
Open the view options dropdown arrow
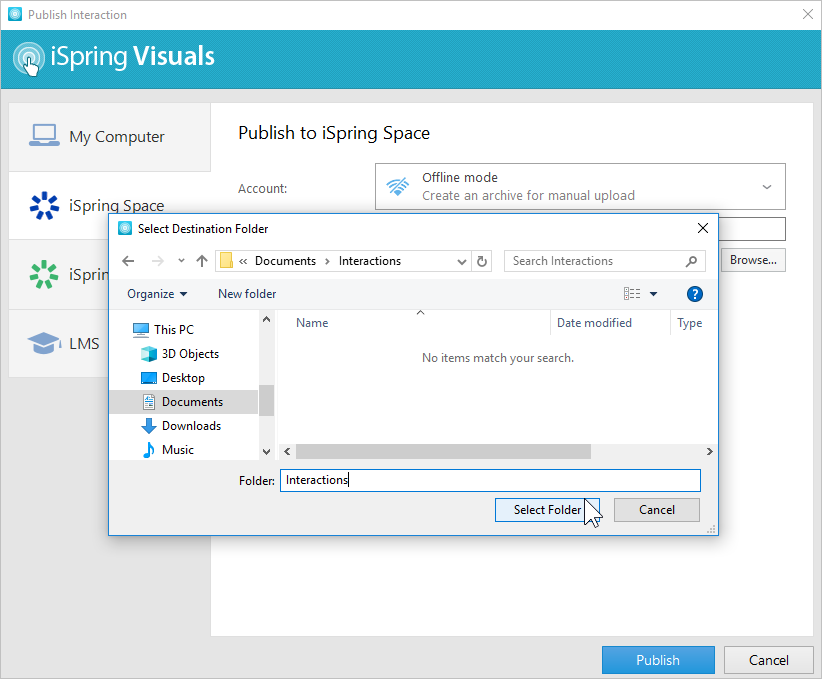coord(653,294)
